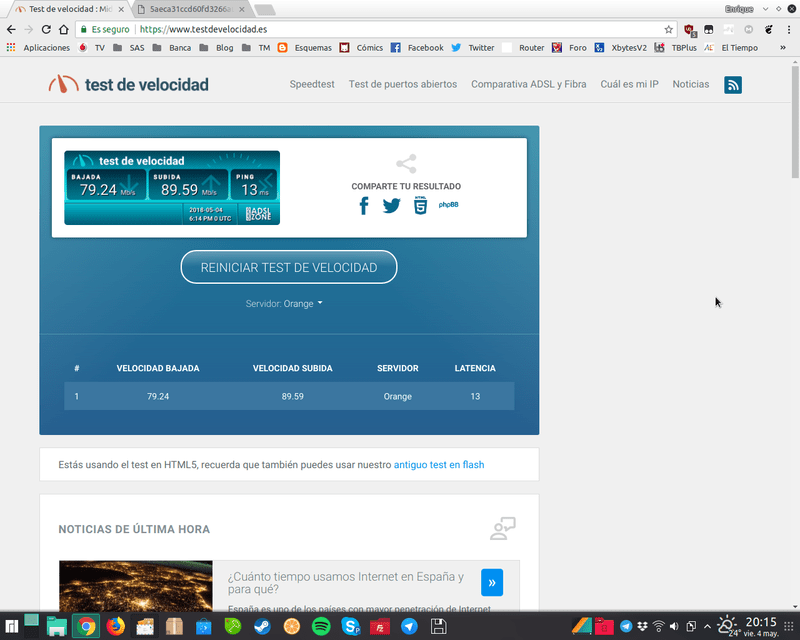Share result on Facebook icon

click(x=364, y=206)
